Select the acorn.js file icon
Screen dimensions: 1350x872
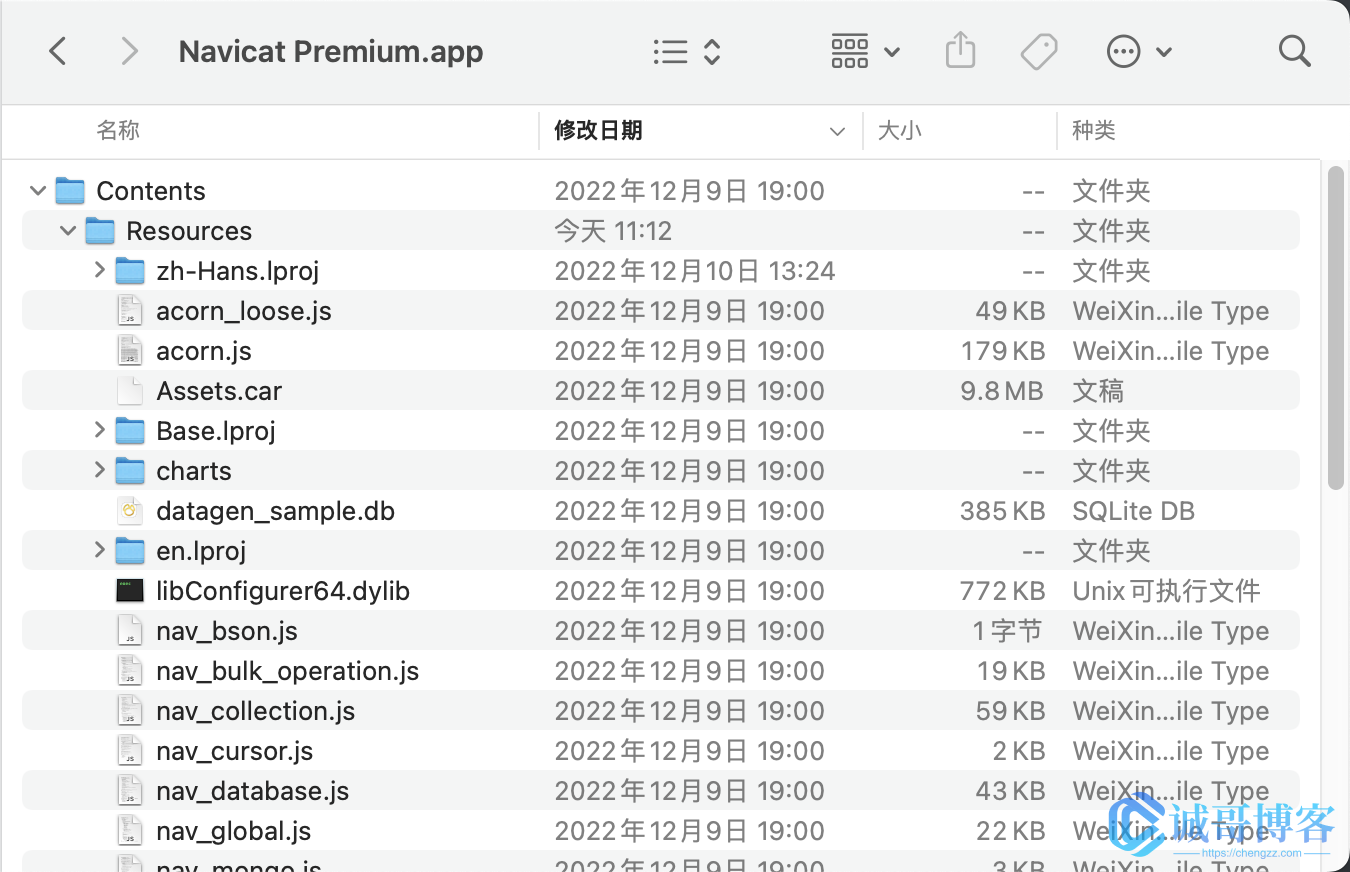[130, 350]
